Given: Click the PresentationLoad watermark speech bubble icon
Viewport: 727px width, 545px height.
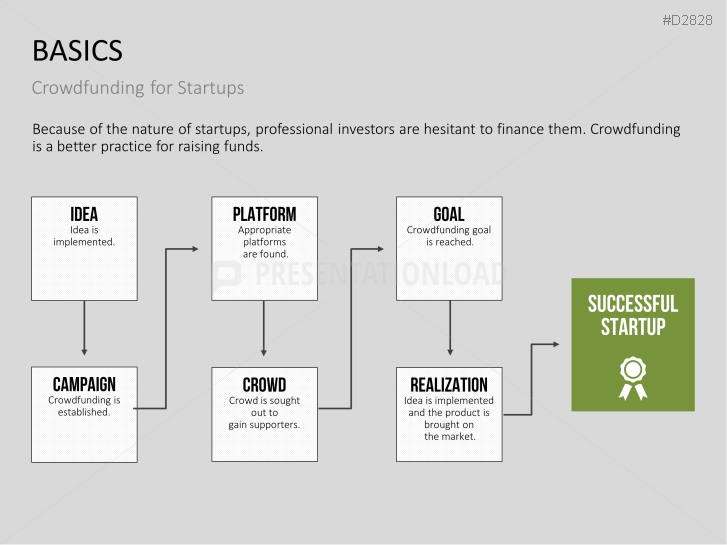Looking at the screenshot, I should 227,275.
